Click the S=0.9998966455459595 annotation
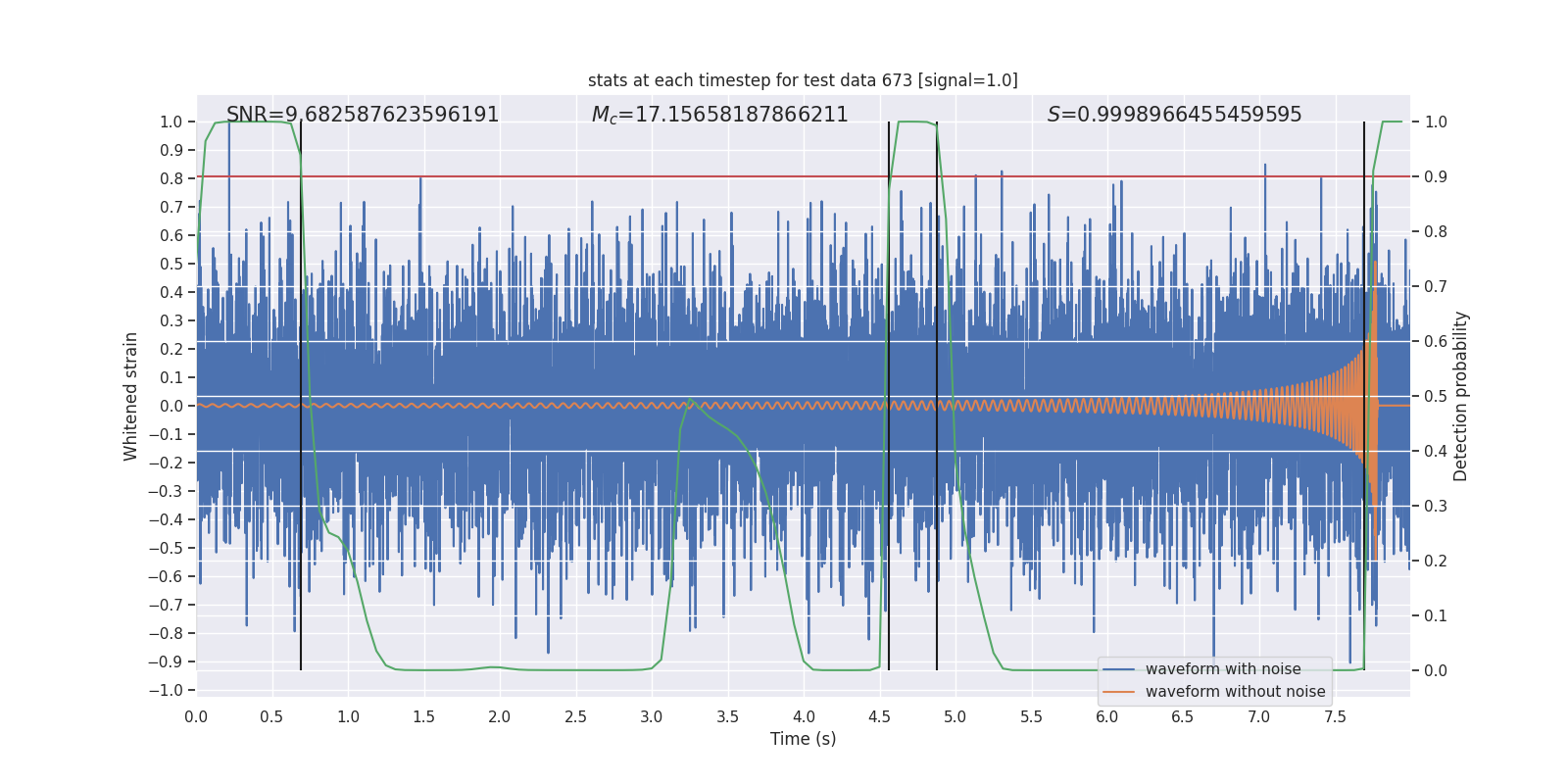Image resolution: width=1568 pixels, height=784 pixels. point(1174,115)
